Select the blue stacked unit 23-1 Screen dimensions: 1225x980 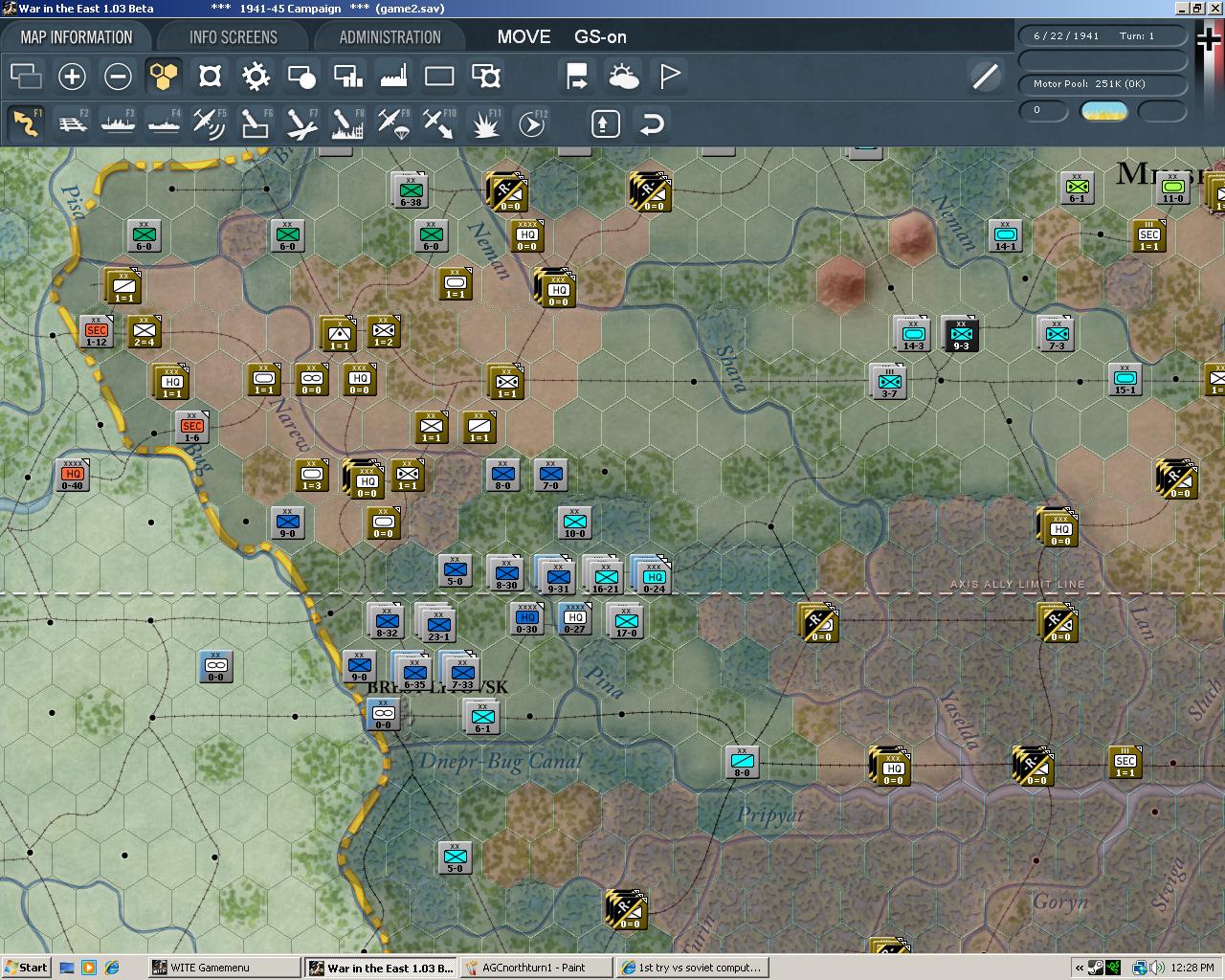pos(437,624)
